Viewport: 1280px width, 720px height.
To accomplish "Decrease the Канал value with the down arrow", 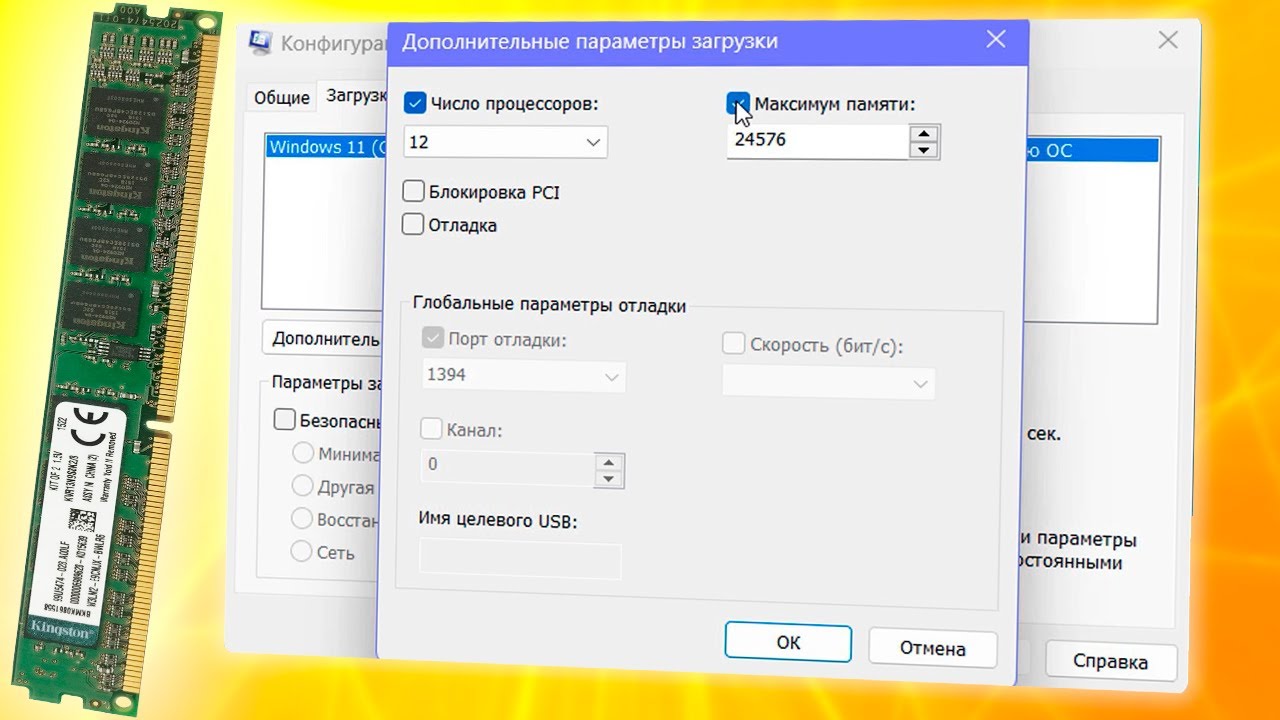I will click(x=608, y=478).
